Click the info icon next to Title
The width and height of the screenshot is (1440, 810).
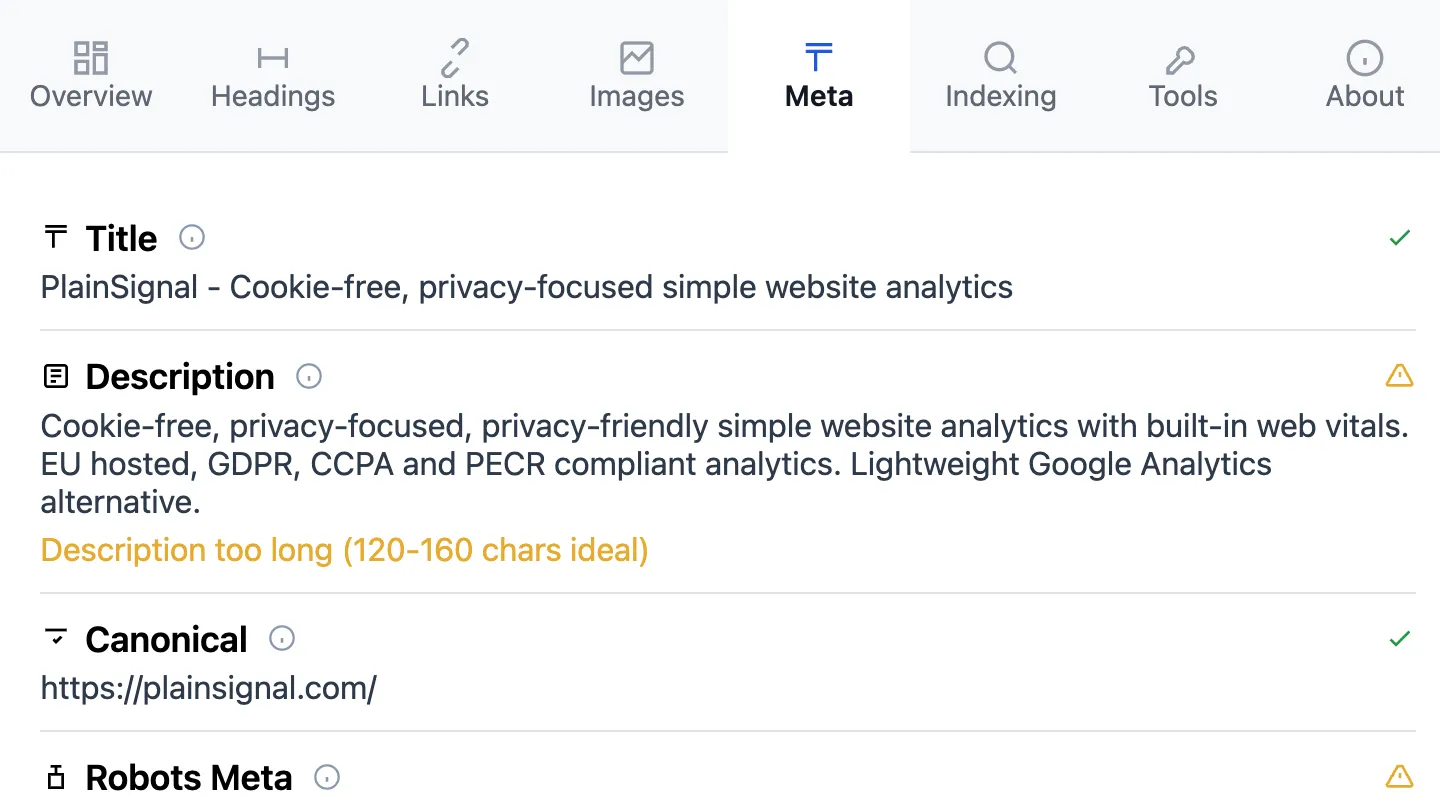(192, 238)
